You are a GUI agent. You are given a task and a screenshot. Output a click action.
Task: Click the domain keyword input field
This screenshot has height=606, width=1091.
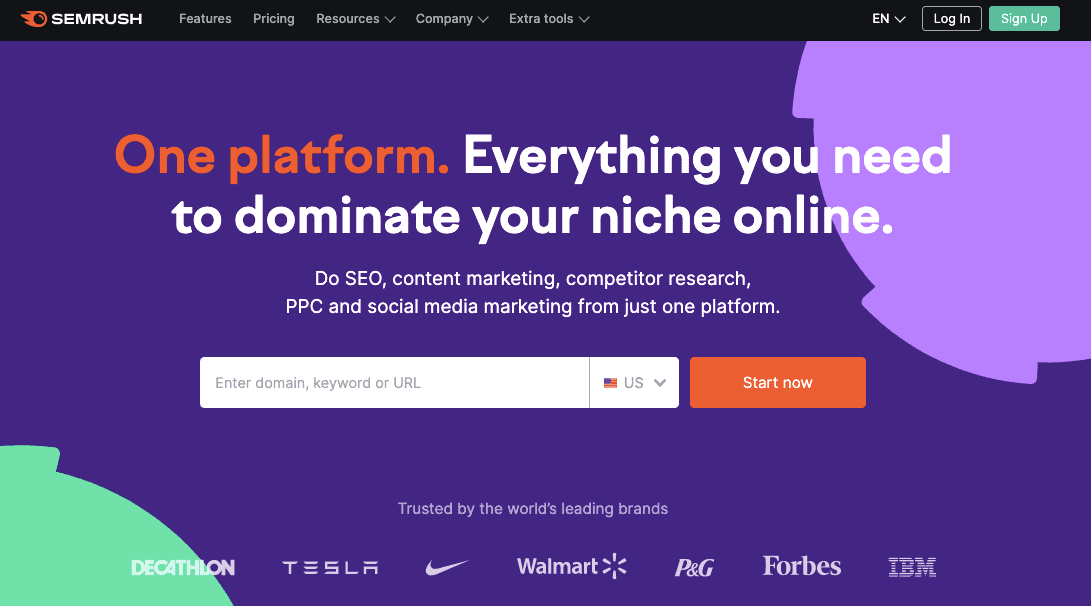(394, 382)
